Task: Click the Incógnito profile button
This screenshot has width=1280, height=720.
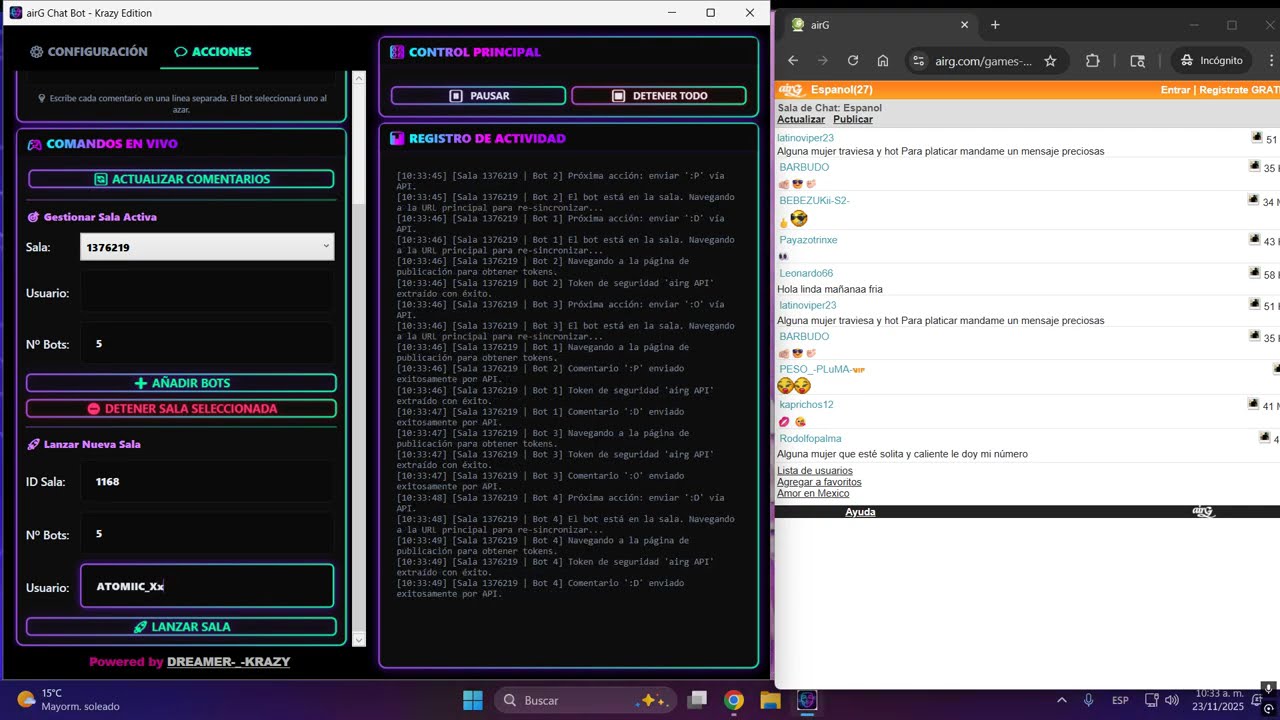Action: pos(1211,61)
